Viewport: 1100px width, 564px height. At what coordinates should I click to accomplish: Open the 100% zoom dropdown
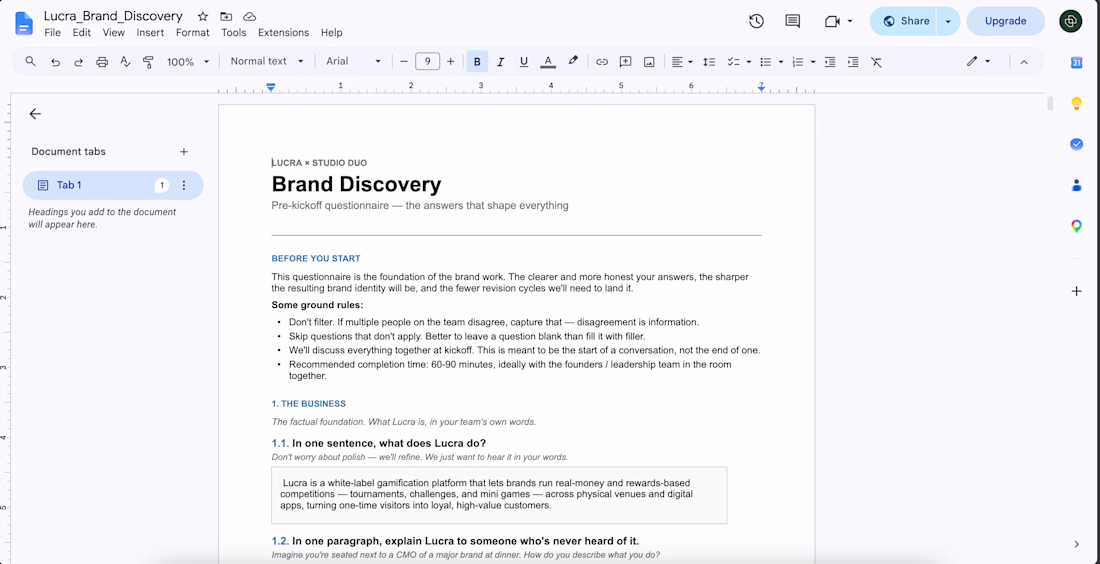[x=188, y=62]
